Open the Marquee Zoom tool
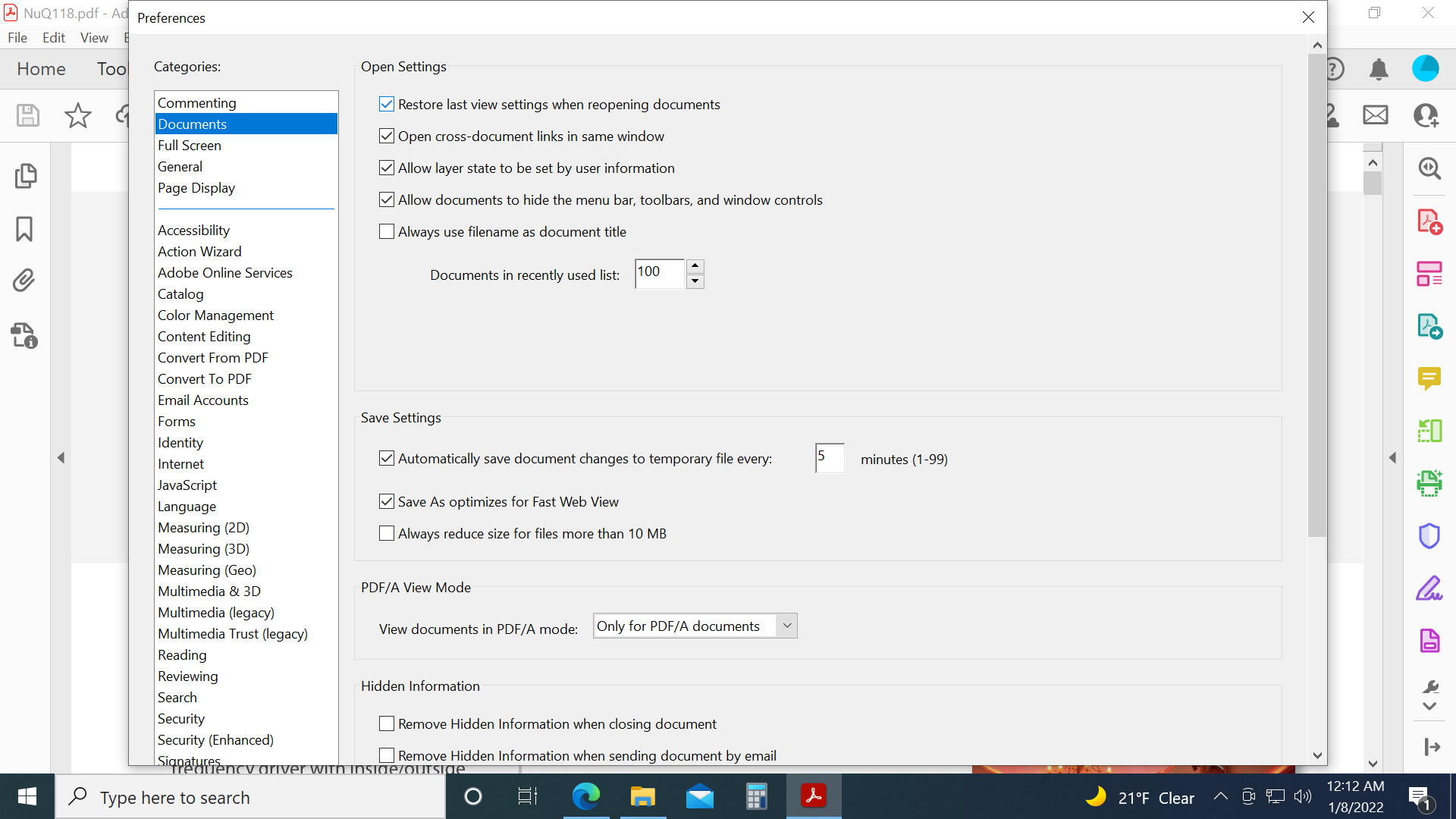 point(1429,168)
